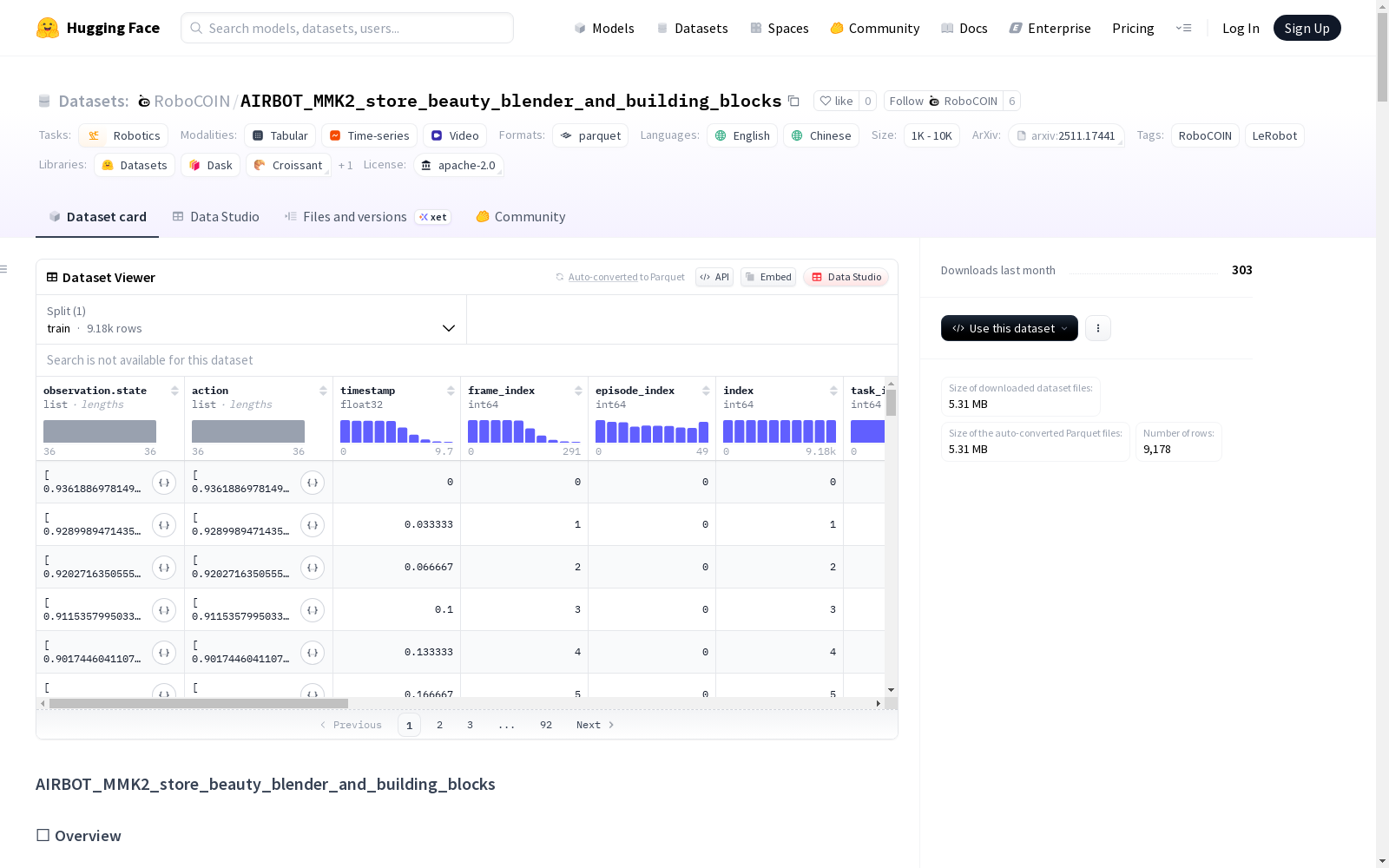Open the API button in Dataset Viewer
This screenshot has height=868, width=1389.
click(x=714, y=277)
